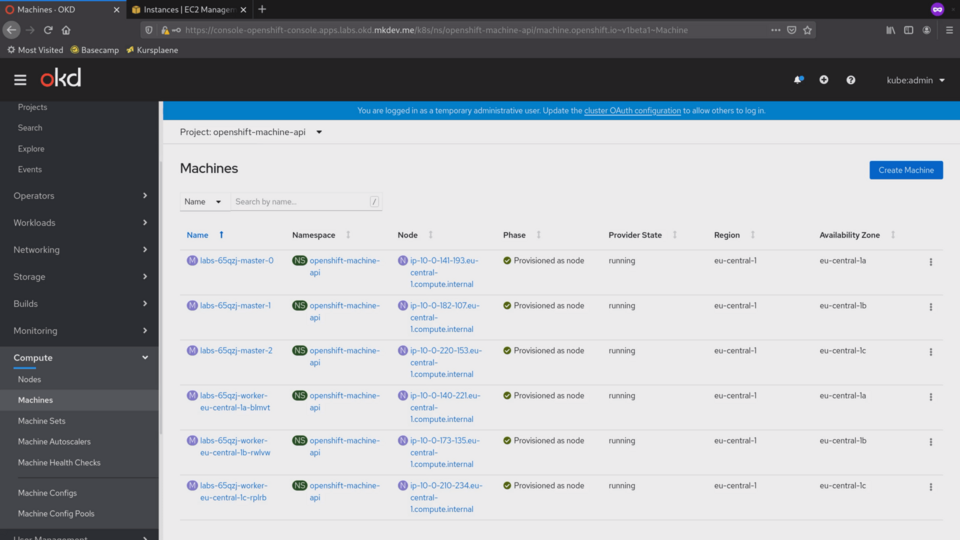The height and width of the screenshot is (540, 960).
Task: Select Machine Sets in sidebar
Action: 42,421
